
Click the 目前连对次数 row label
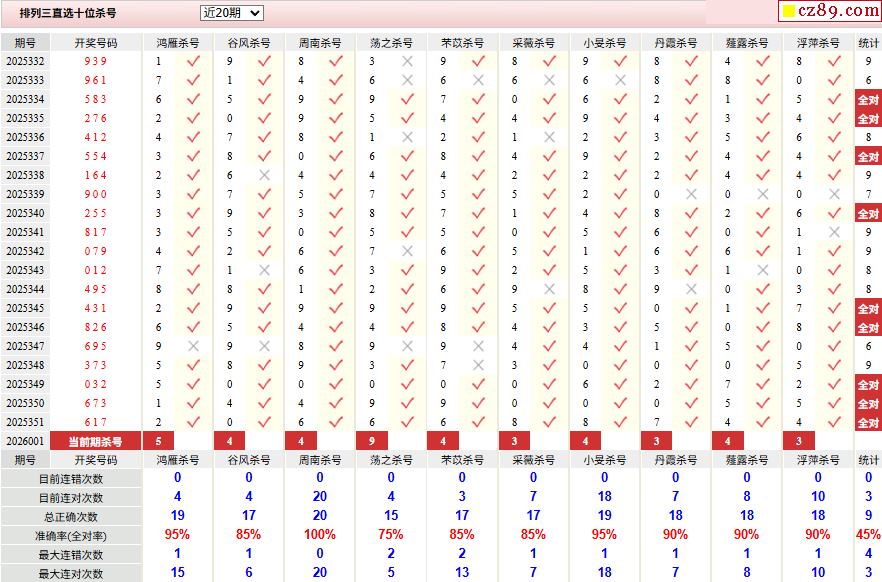tap(71, 498)
